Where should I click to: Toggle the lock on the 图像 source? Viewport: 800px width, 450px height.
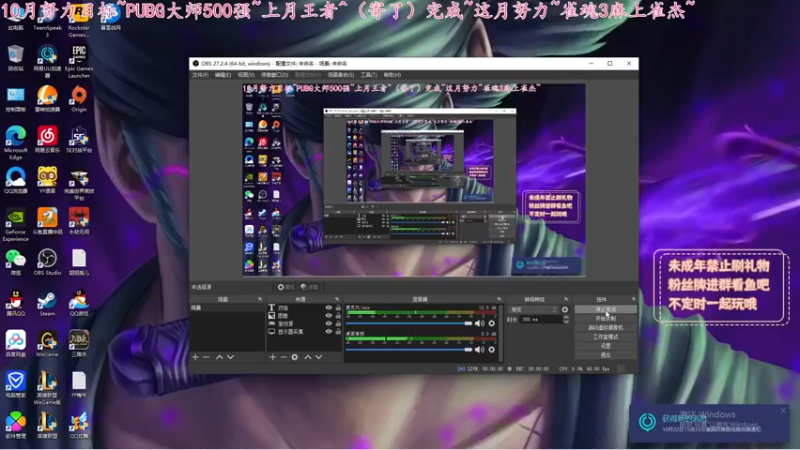[338, 315]
